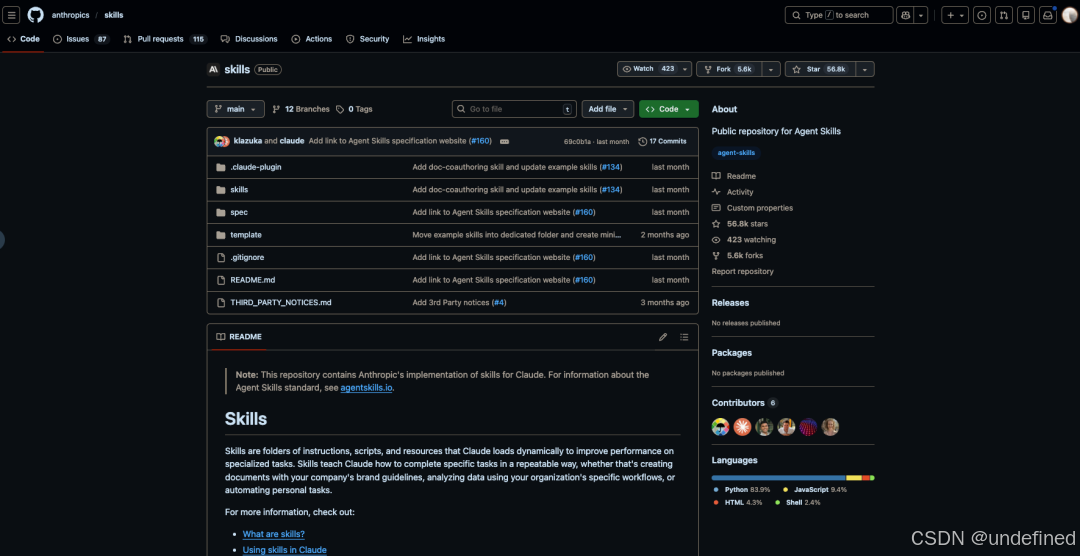1080x556 pixels.
Task: Open commit hash 69c0b1a
Action: 578,142
